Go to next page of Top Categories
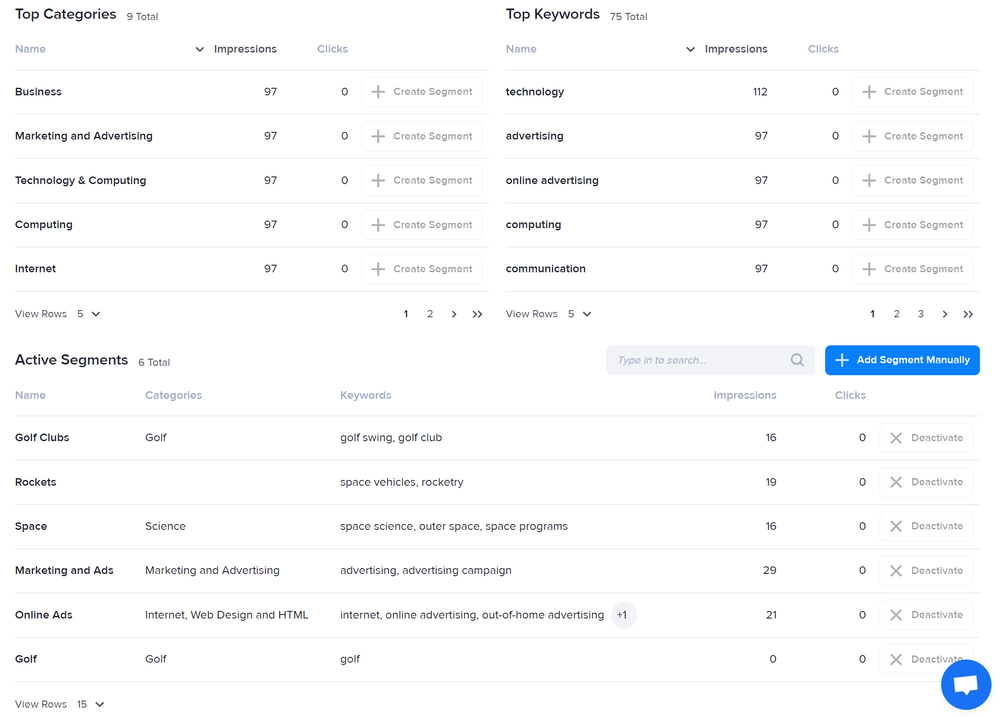Image resolution: width=1000 pixels, height=717 pixels. tap(454, 314)
